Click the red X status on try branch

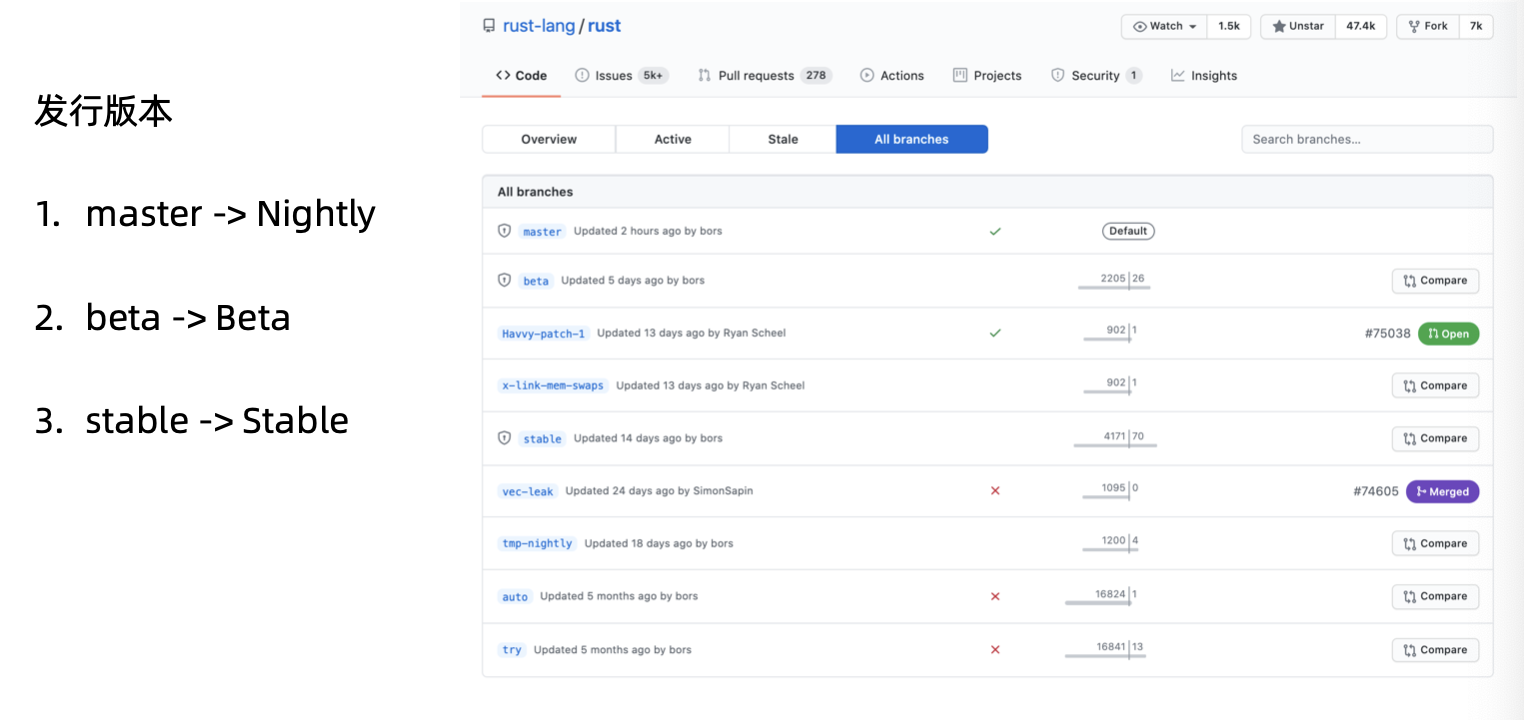click(x=995, y=649)
